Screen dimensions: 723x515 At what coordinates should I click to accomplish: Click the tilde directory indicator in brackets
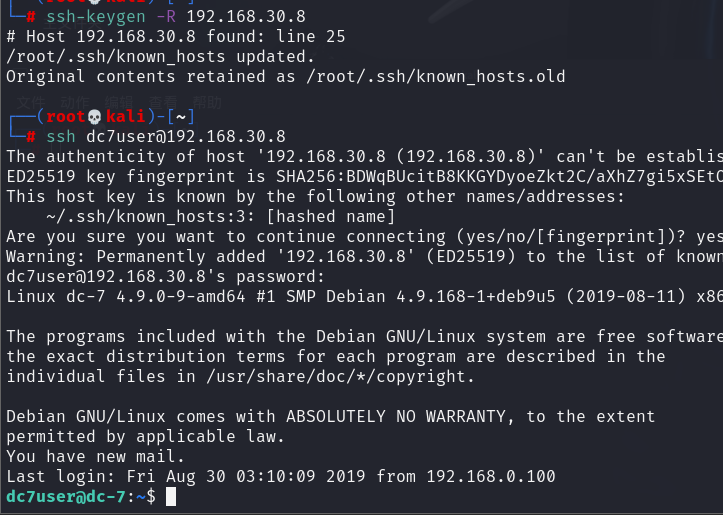click(181, 117)
